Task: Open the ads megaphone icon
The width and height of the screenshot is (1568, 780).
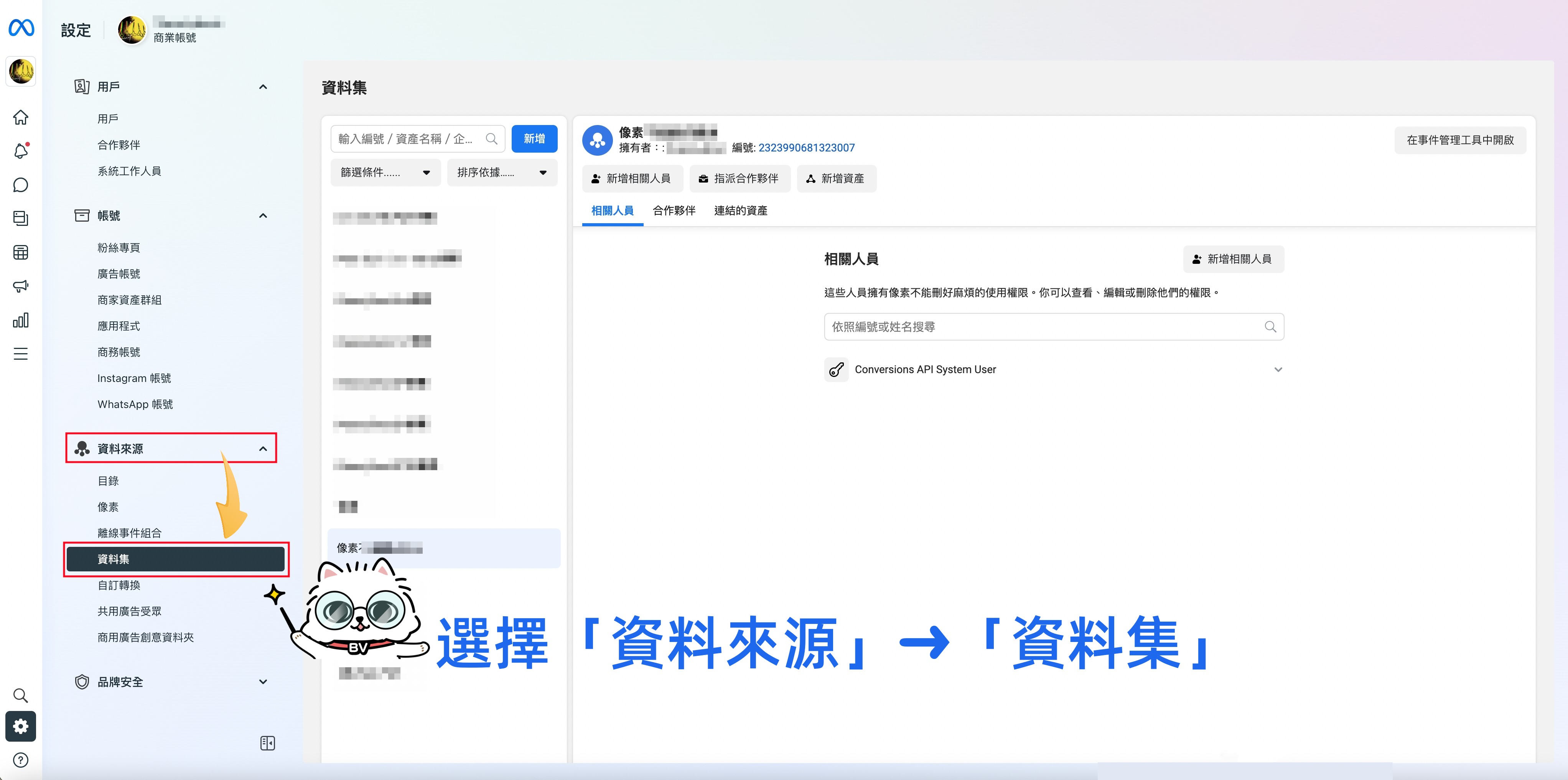Action: click(x=21, y=286)
